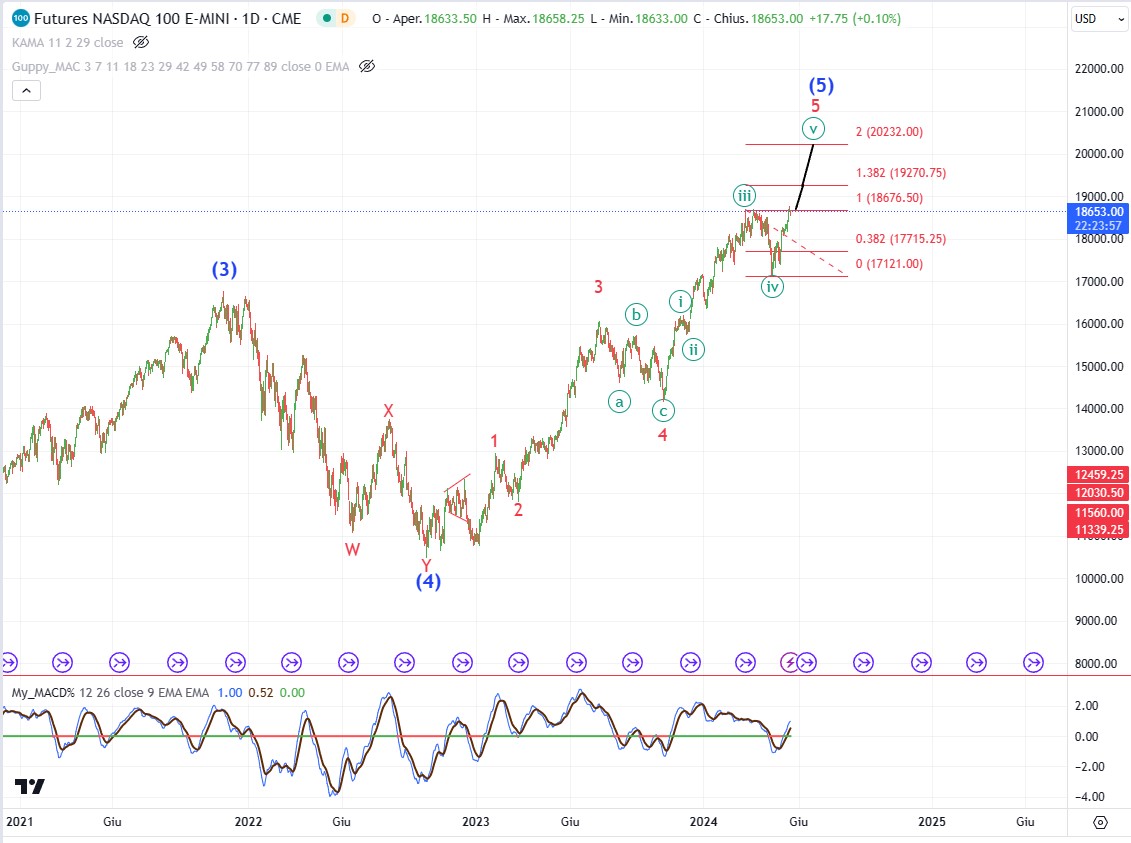This screenshot has height=843, width=1131.
Task: Select the blue (5) wave label
Action: tap(821, 85)
